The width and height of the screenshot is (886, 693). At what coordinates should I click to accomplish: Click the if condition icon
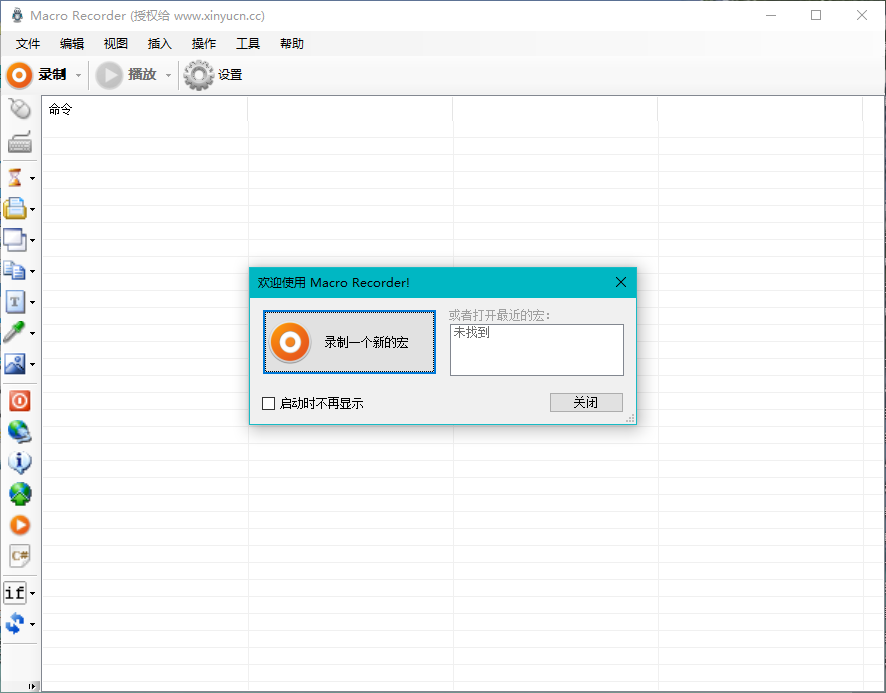coord(15,593)
